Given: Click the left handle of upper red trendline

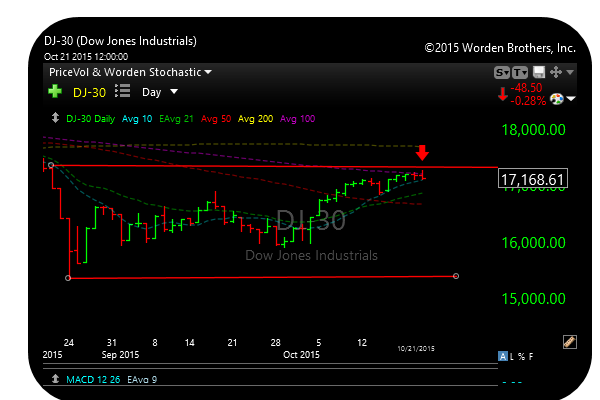Looking at the screenshot, I should pyautogui.click(x=51, y=165).
